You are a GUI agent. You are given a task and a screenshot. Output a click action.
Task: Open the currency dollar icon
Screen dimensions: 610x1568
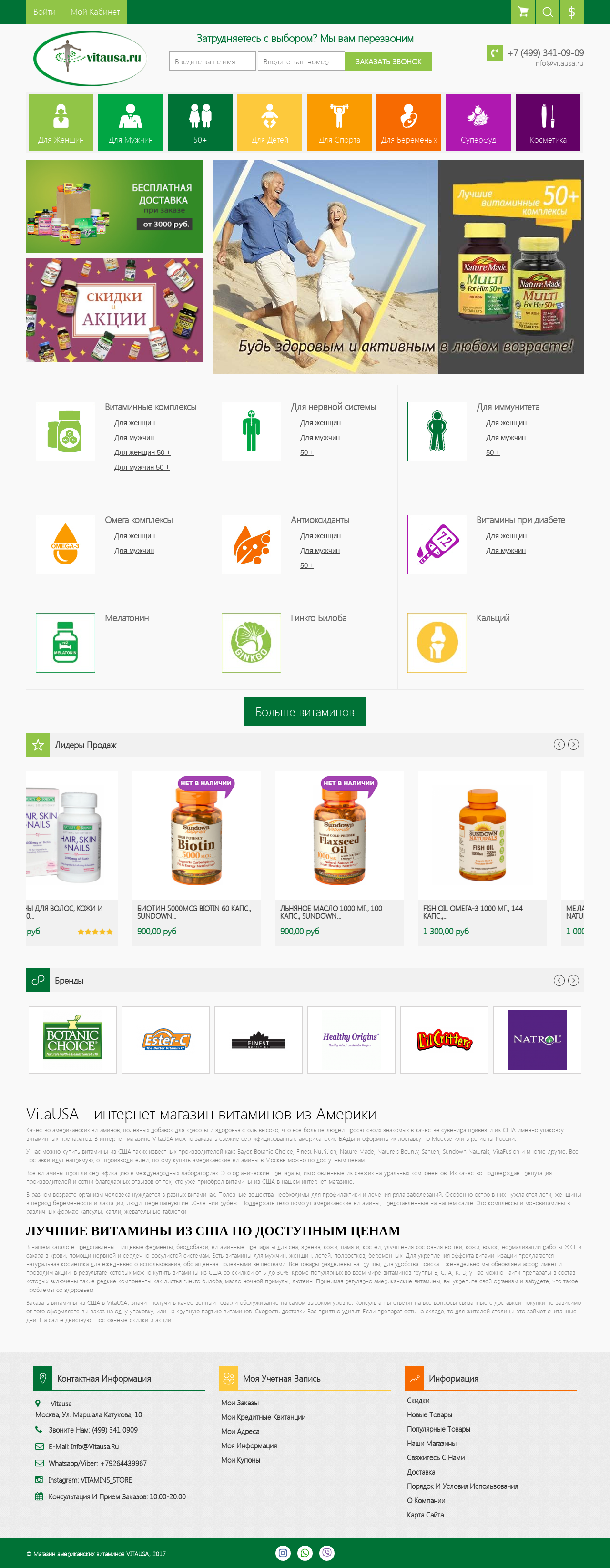click(572, 11)
